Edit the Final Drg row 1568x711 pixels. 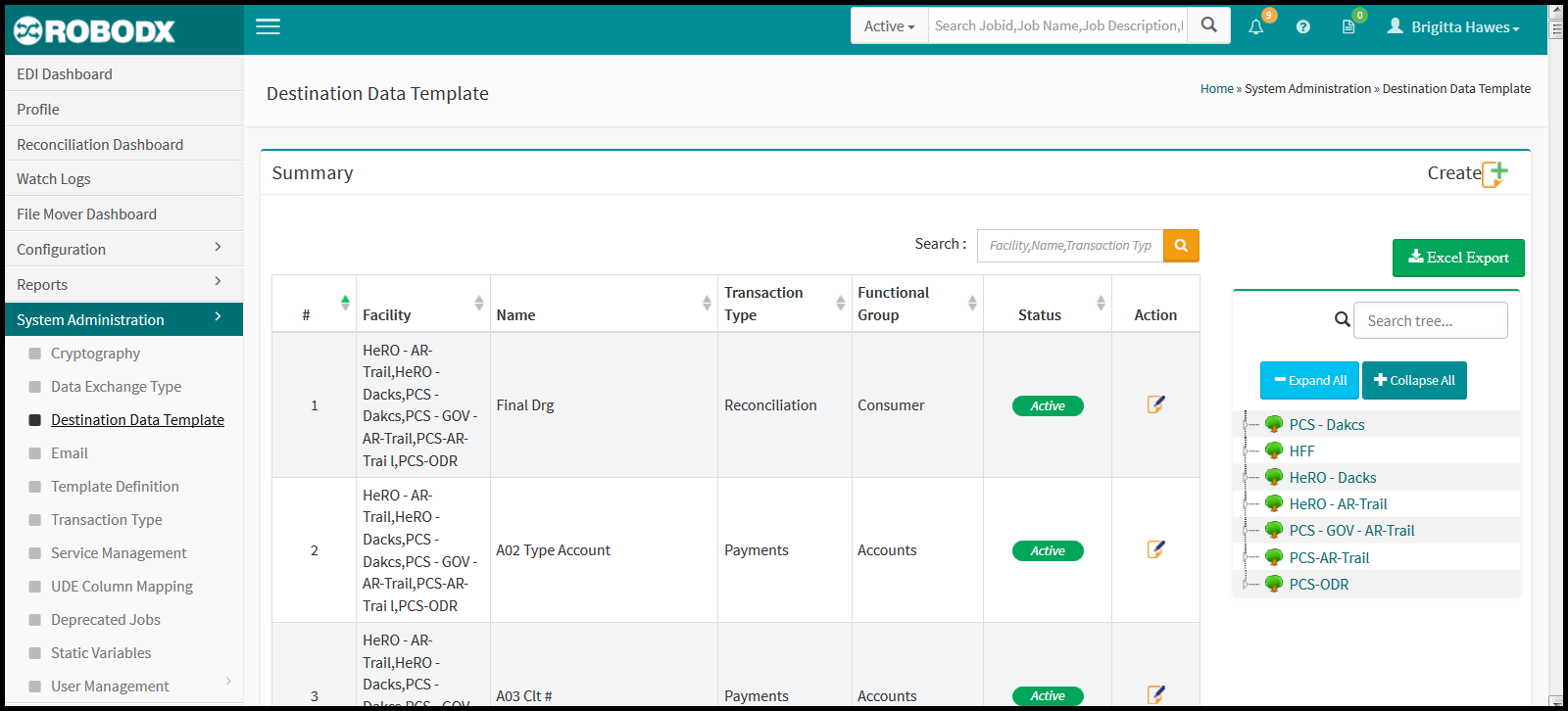pos(1156,404)
